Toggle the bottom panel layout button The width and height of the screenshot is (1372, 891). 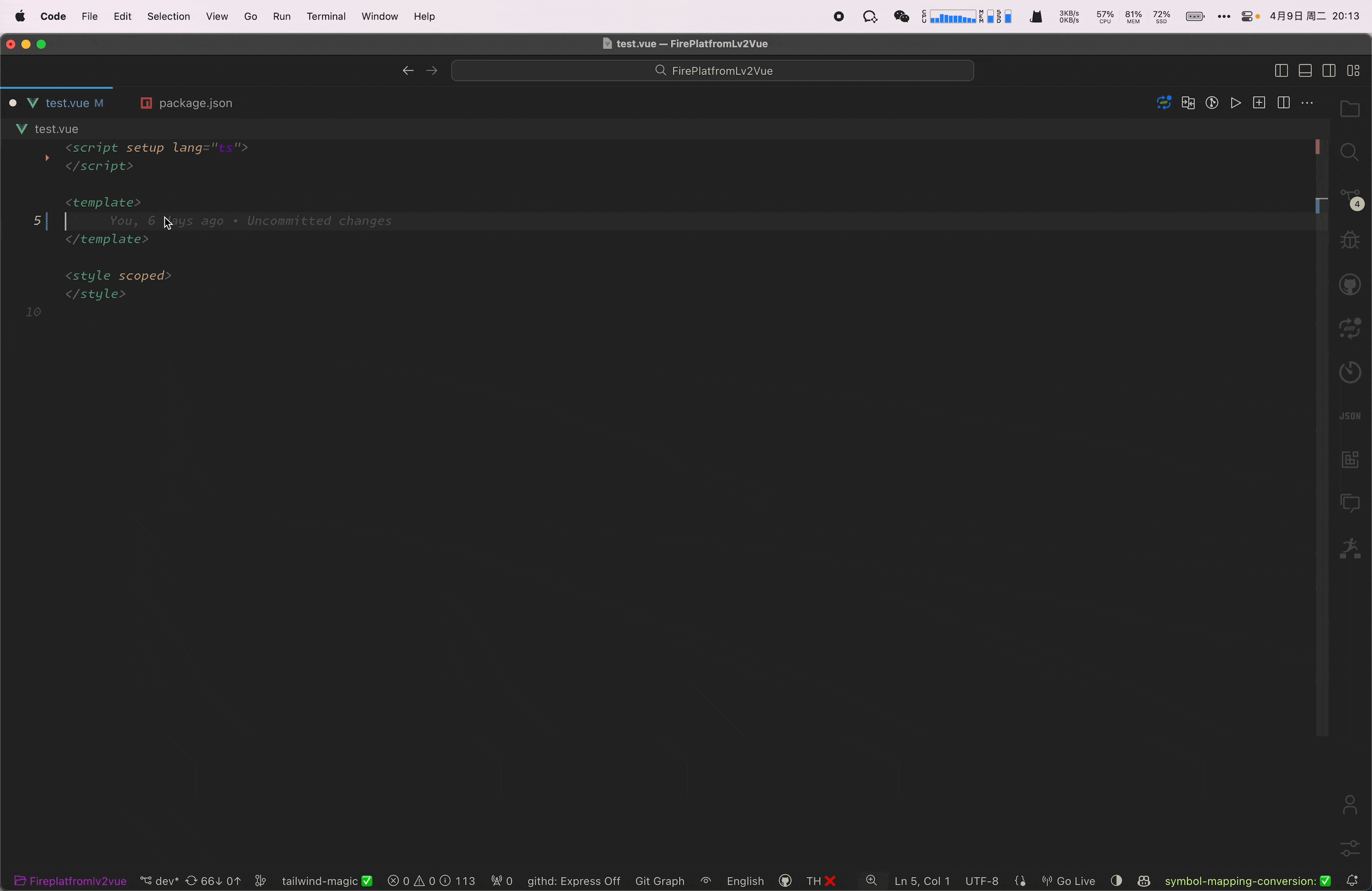point(1305,71)
